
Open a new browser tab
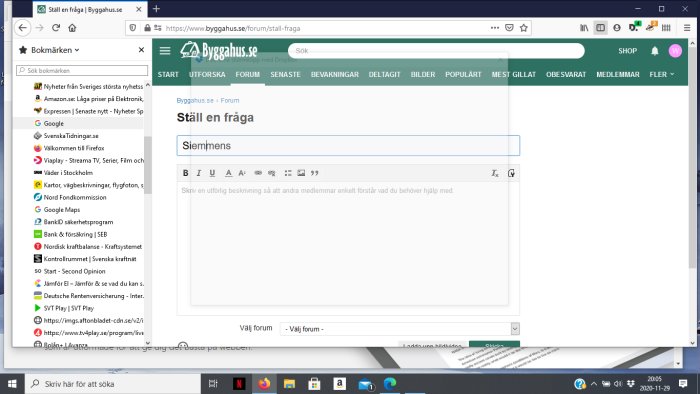(x=156, y=9)
